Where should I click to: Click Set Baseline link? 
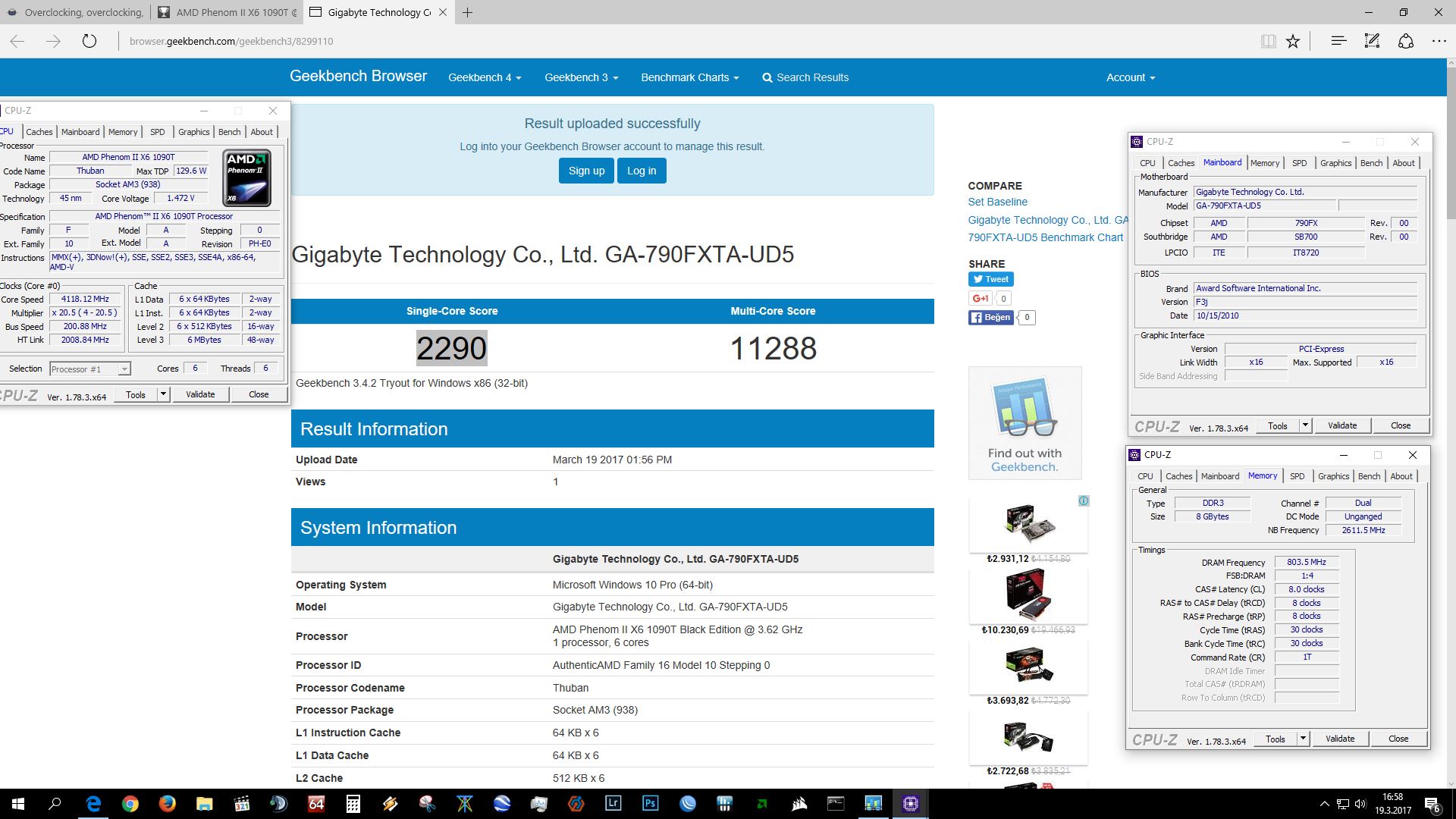pyautogui.click(x=997, y=202)
